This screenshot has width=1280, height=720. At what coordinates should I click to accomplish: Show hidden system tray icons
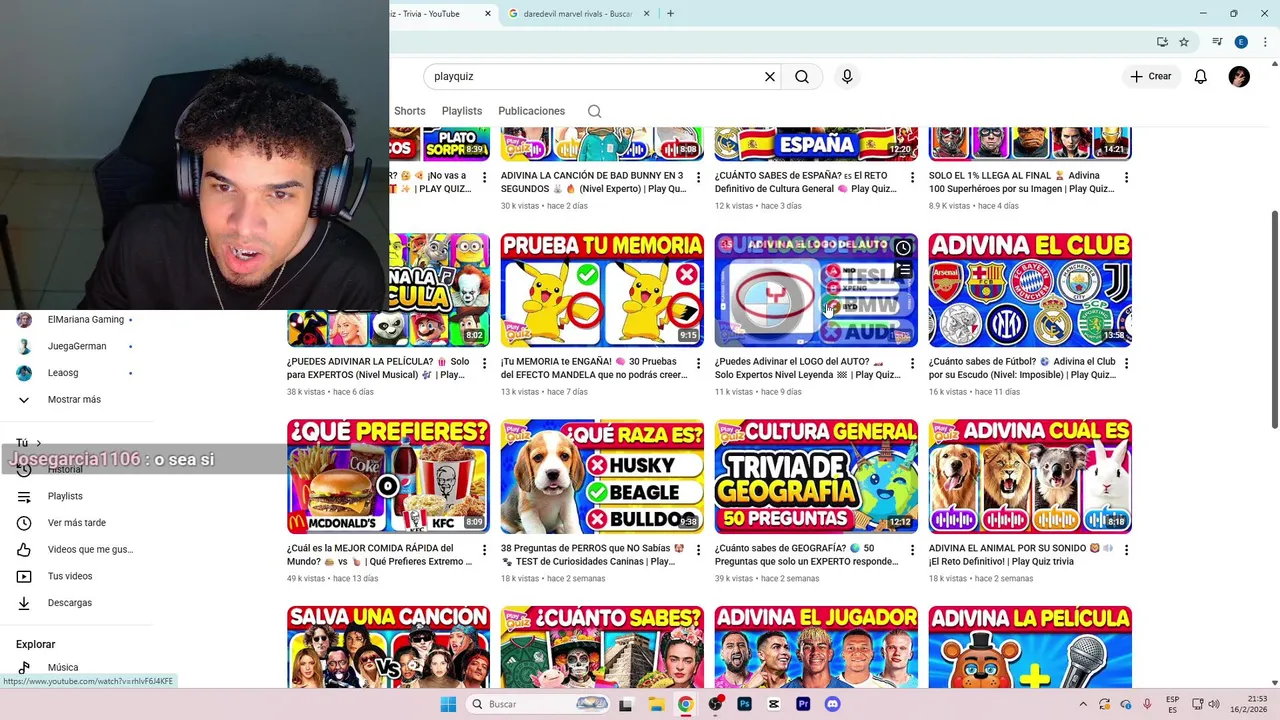[1082, 704]
